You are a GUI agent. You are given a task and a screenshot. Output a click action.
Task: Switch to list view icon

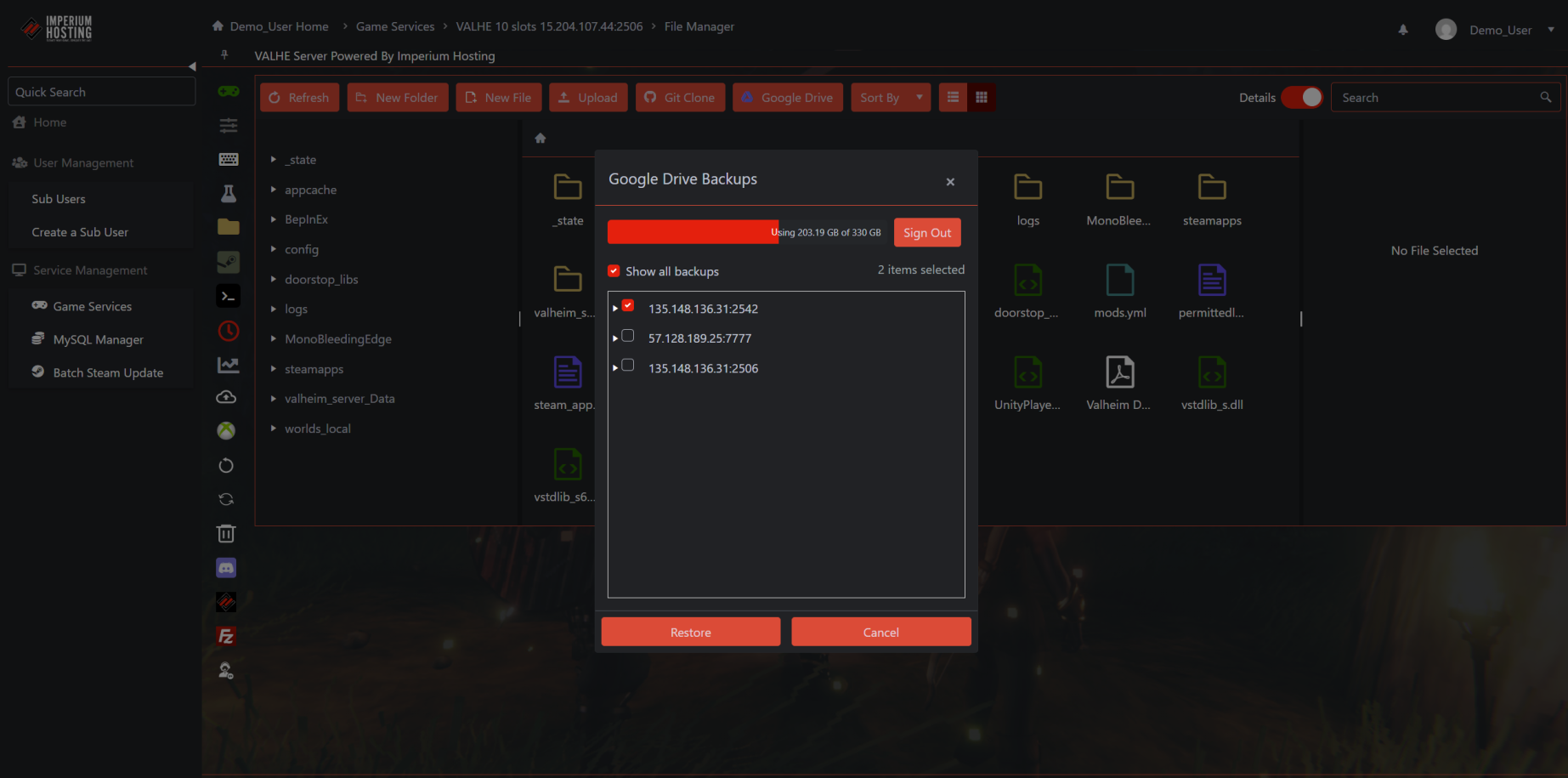point(953,97)
